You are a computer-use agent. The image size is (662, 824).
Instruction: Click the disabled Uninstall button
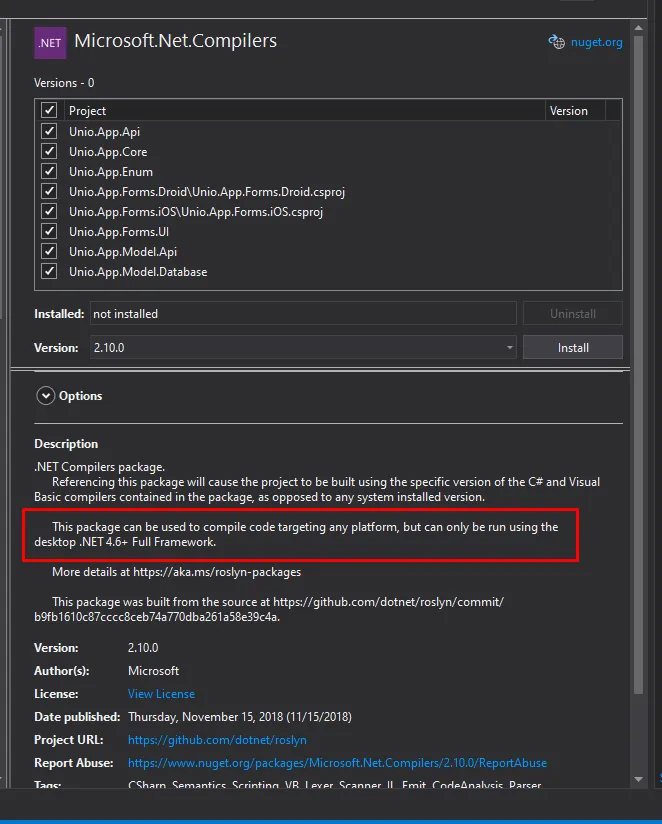tap(573, 314)
